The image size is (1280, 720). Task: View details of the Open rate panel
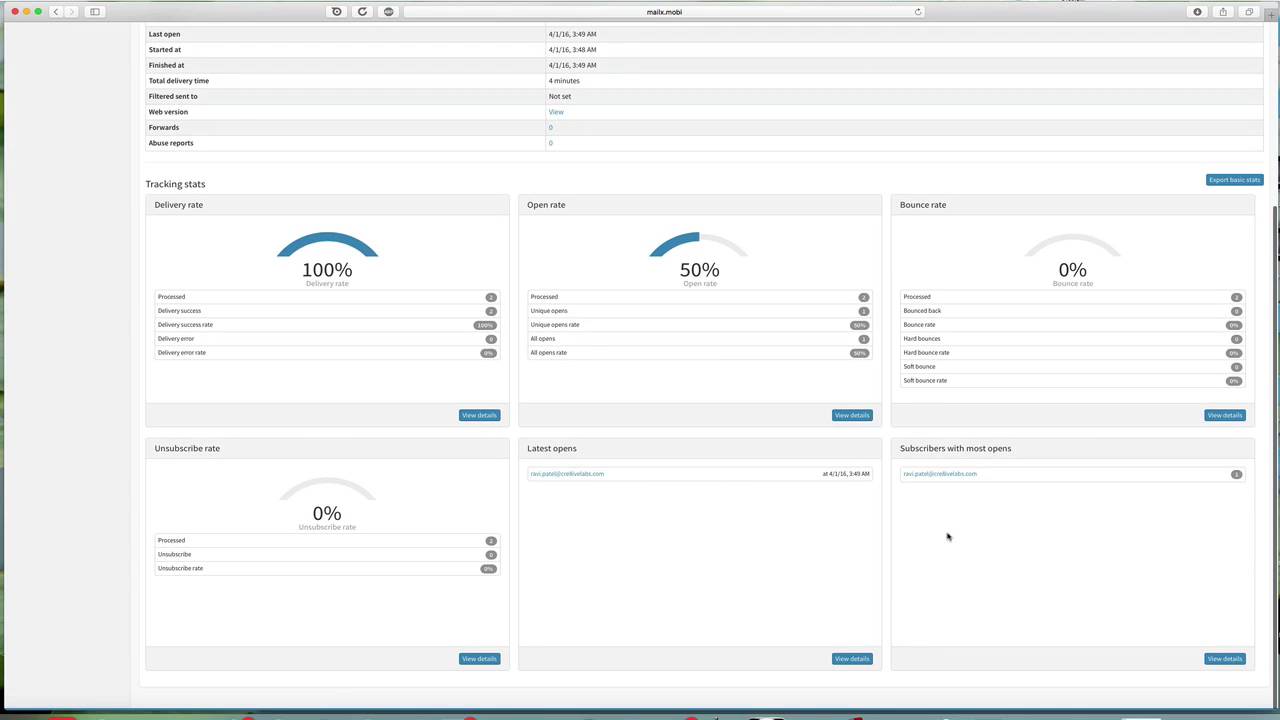pos(852,415)
